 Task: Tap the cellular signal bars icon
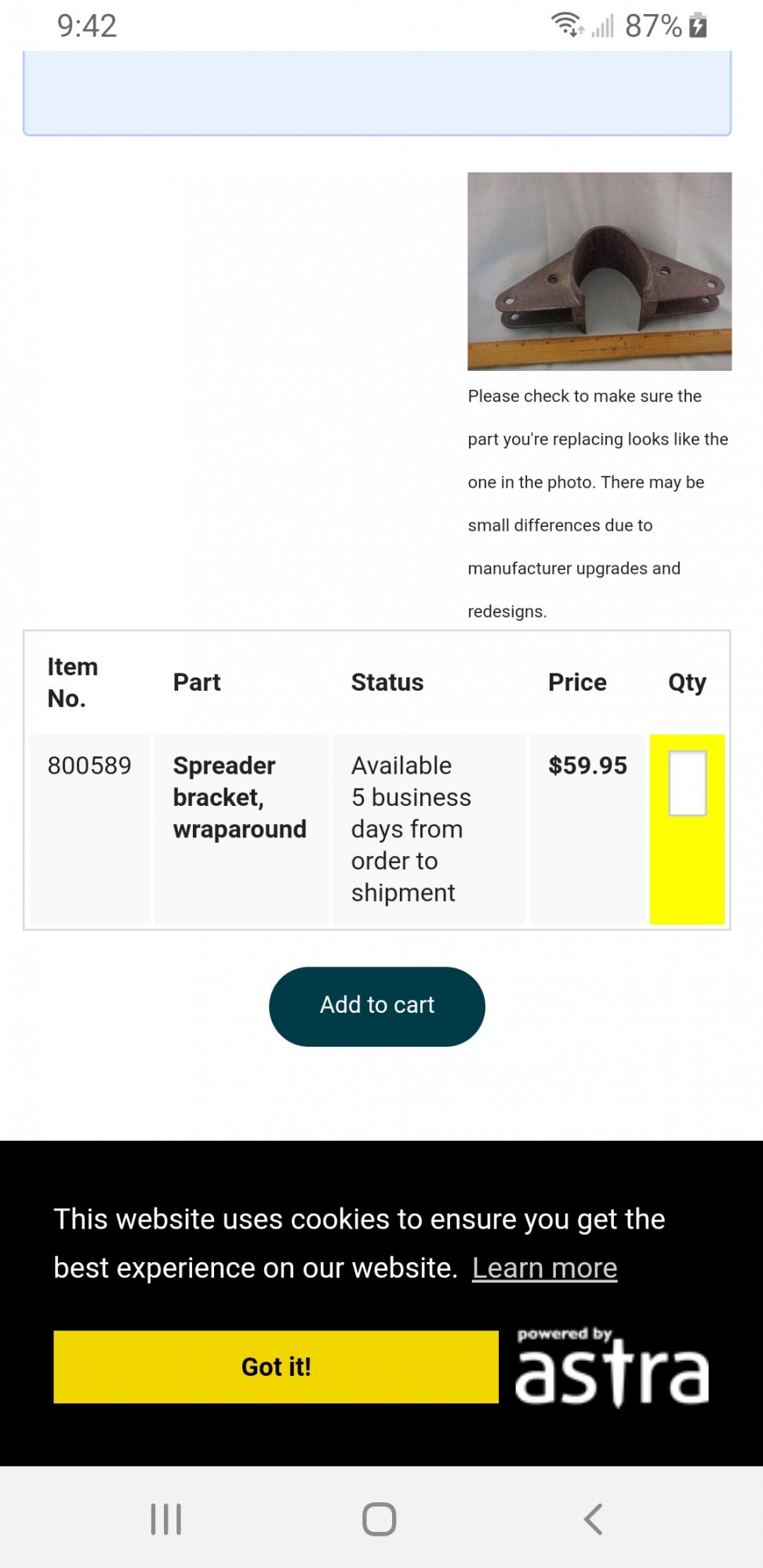[x=602, y=25]
